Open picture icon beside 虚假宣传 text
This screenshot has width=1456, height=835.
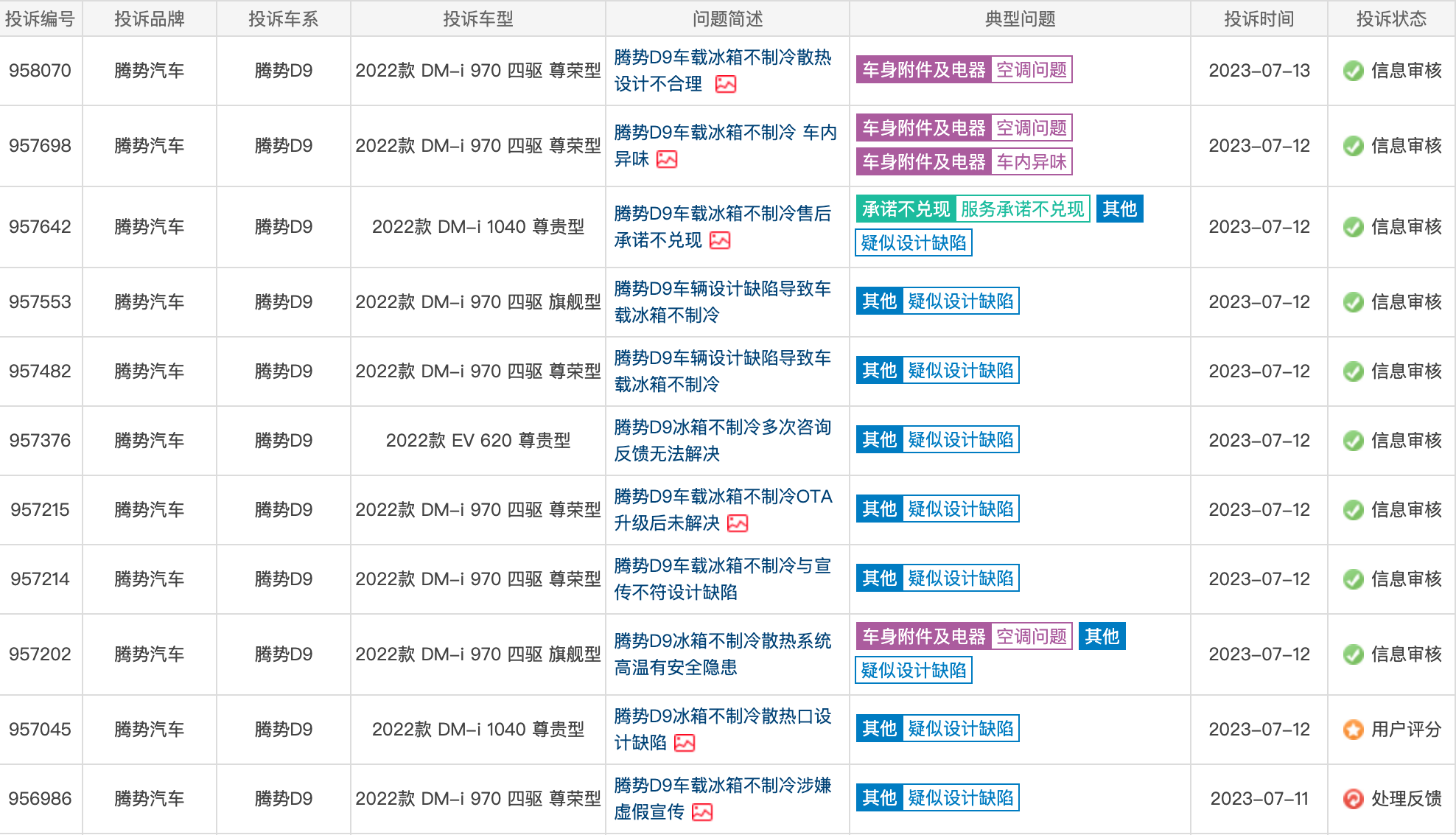(x=702, y=812)
